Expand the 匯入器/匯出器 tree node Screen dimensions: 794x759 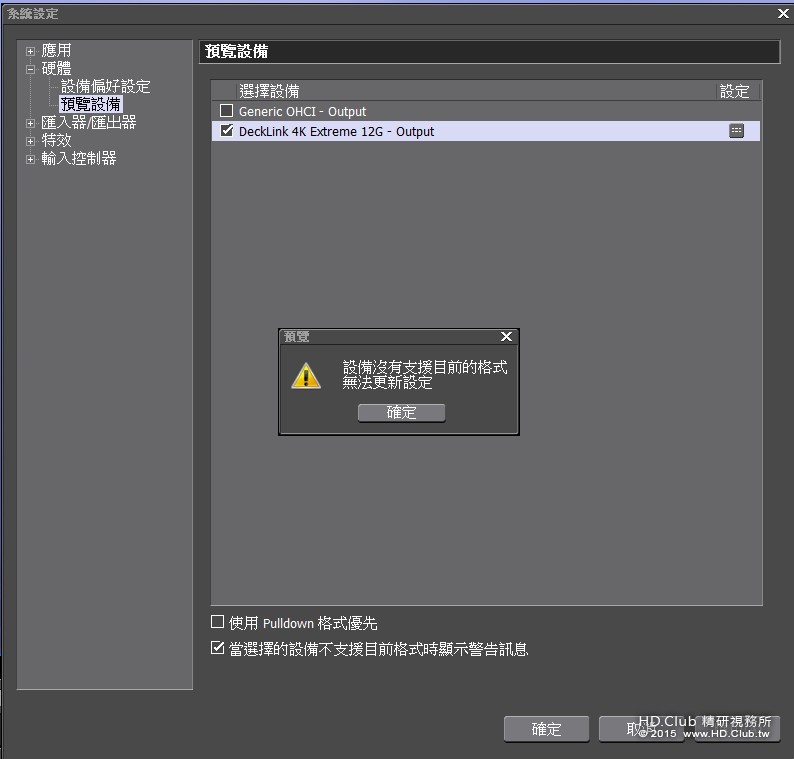pos(30,123)
